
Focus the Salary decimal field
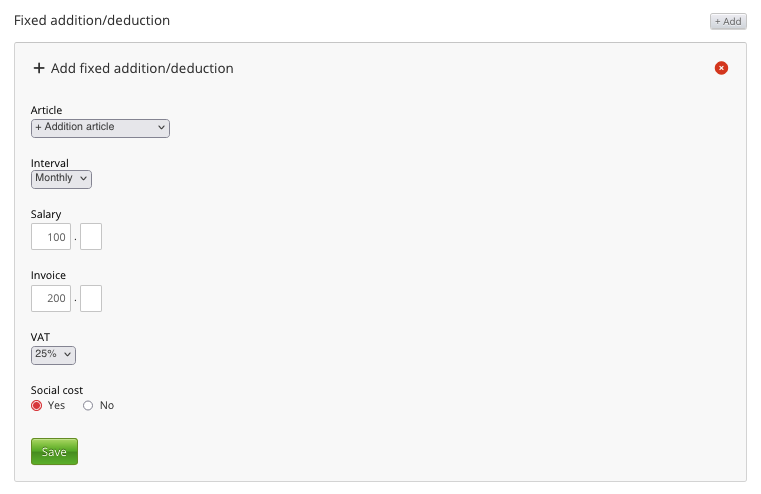click(x=91, y=237)
